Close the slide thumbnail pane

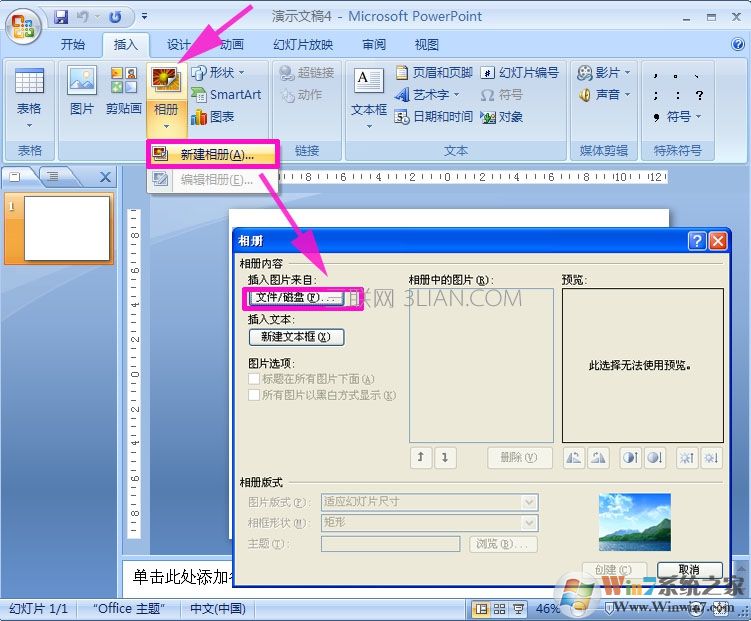tap(105, 177)
